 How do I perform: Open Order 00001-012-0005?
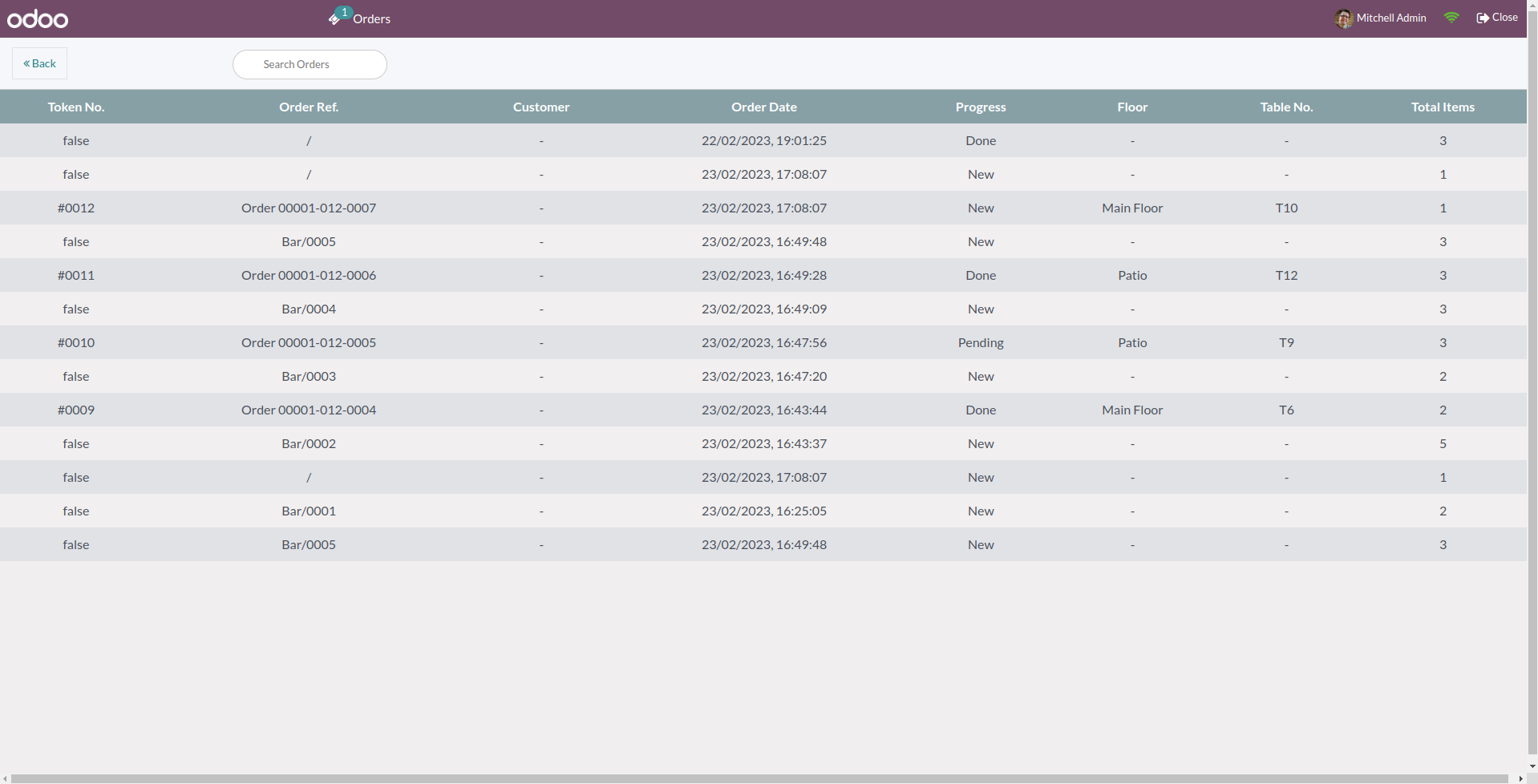point(309,342)
